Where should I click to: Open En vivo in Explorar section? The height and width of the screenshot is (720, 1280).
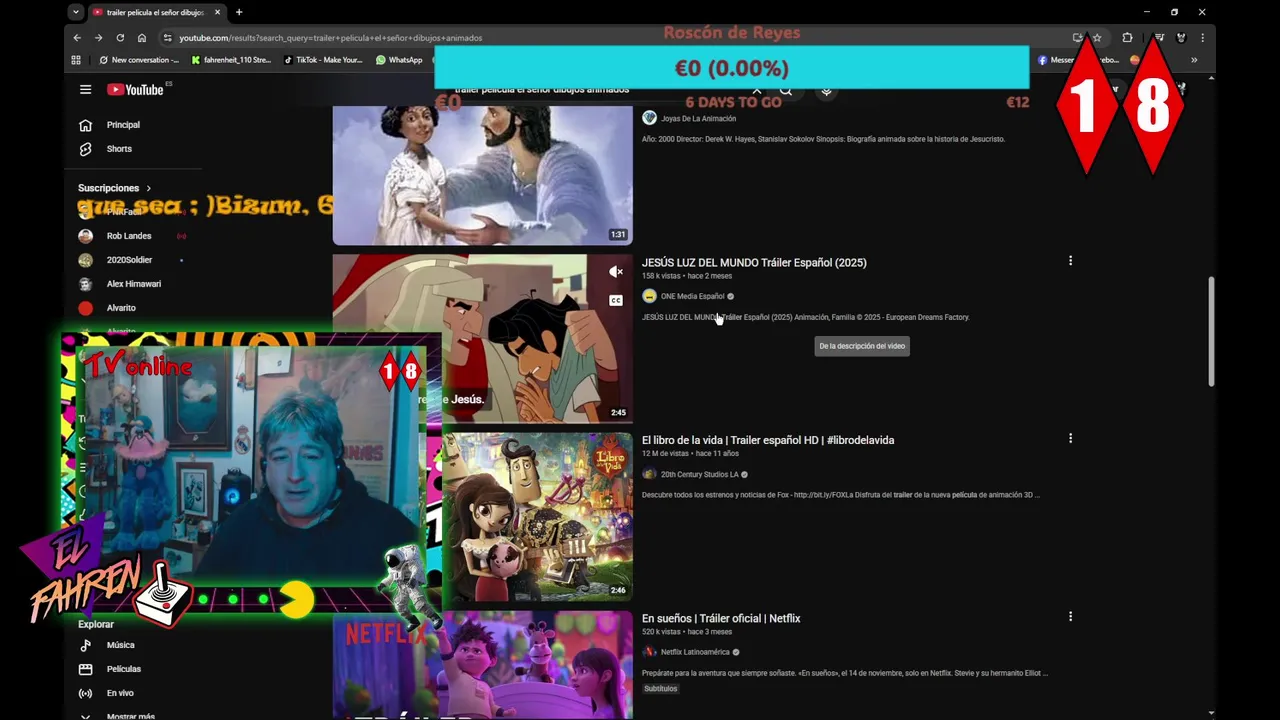coord(120,693)
